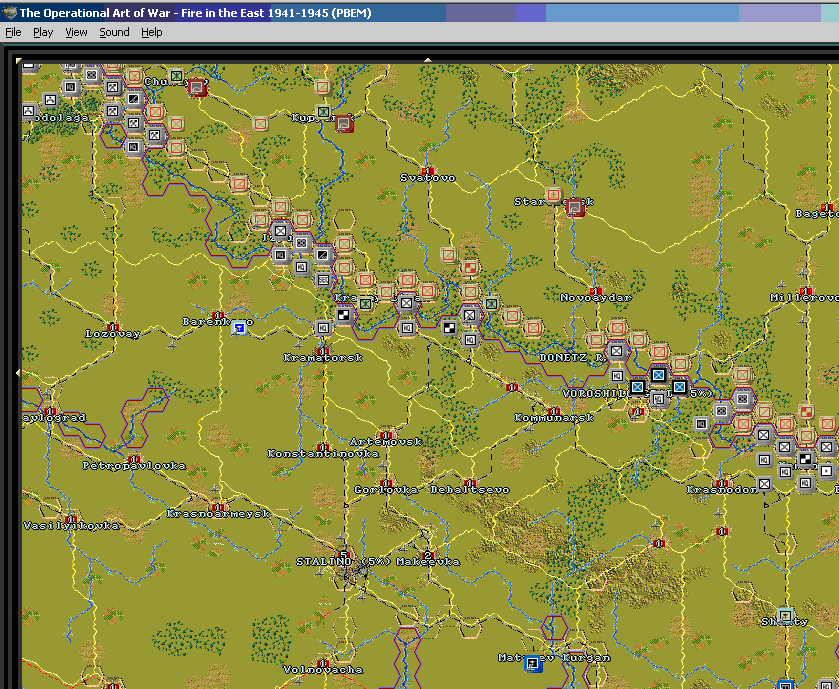Open the Help menu
Screen dimensions: 839x689
point(151,32)
